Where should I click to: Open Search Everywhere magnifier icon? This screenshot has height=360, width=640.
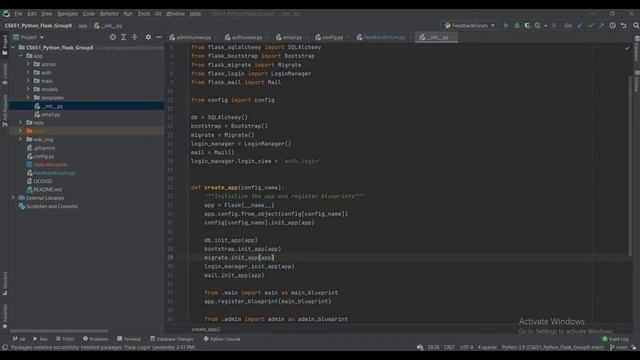(x=636, y=25)
